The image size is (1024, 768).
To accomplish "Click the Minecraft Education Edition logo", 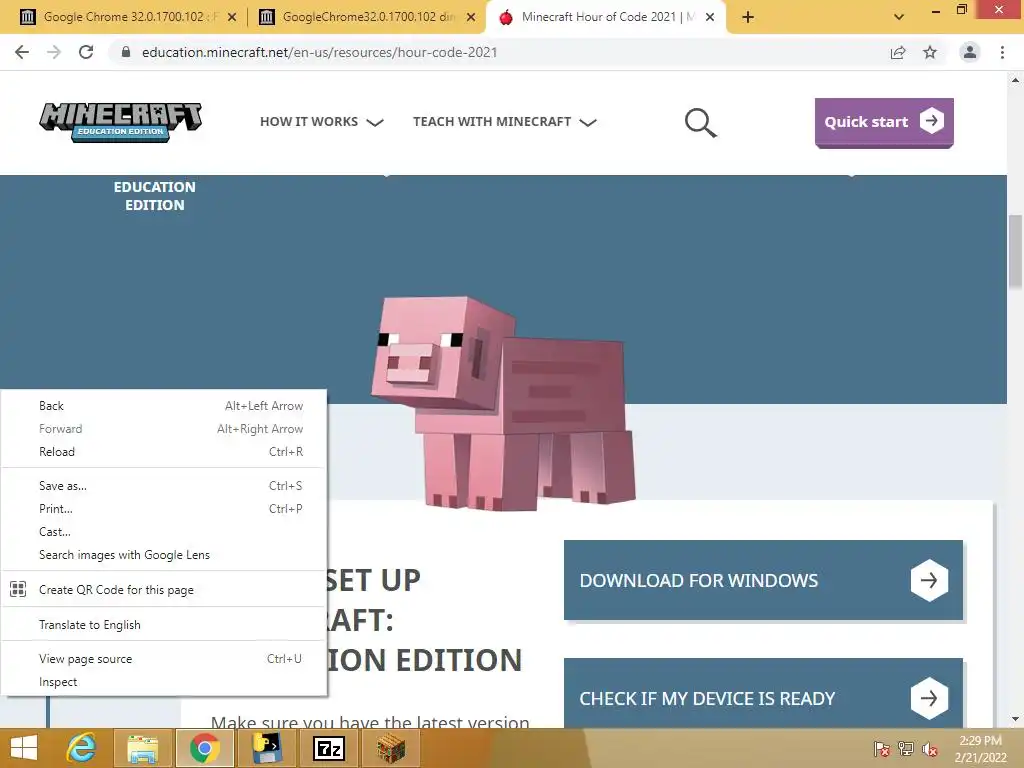I will (121, 121).
